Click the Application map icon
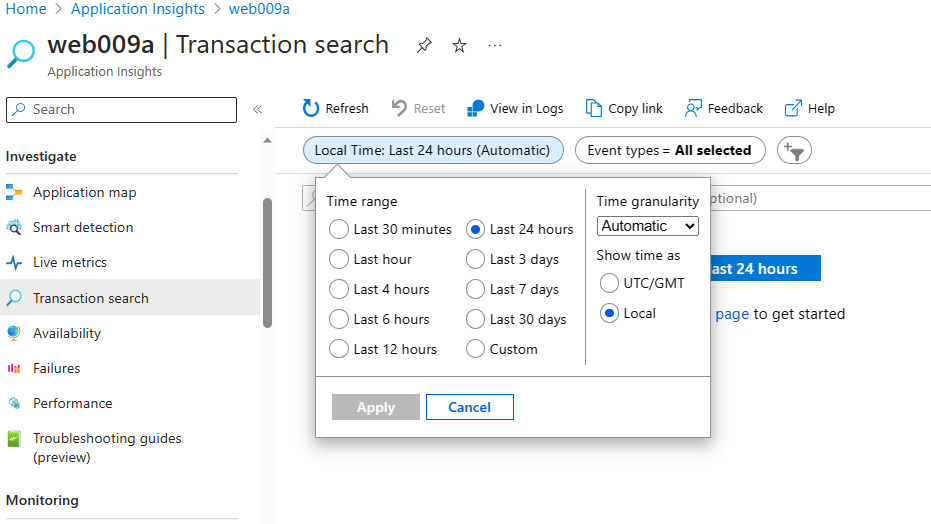Viewport: 931px width, 524px height. click(x=14, y=192)
